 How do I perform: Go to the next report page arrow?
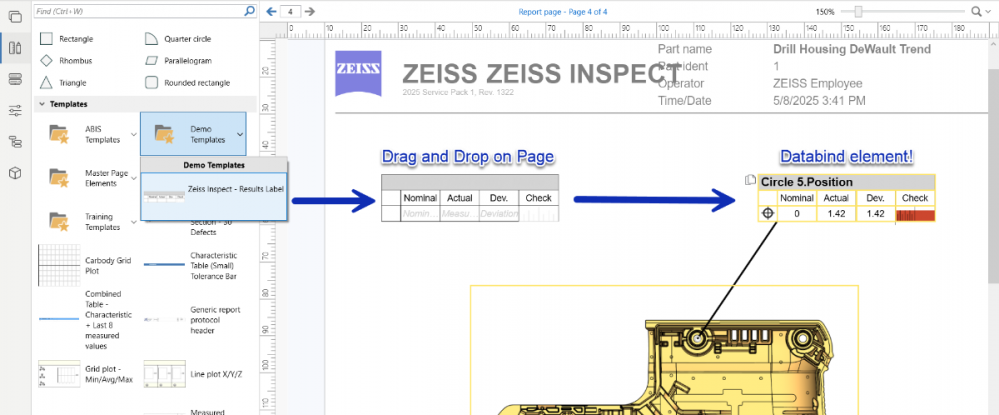(310, 11)
